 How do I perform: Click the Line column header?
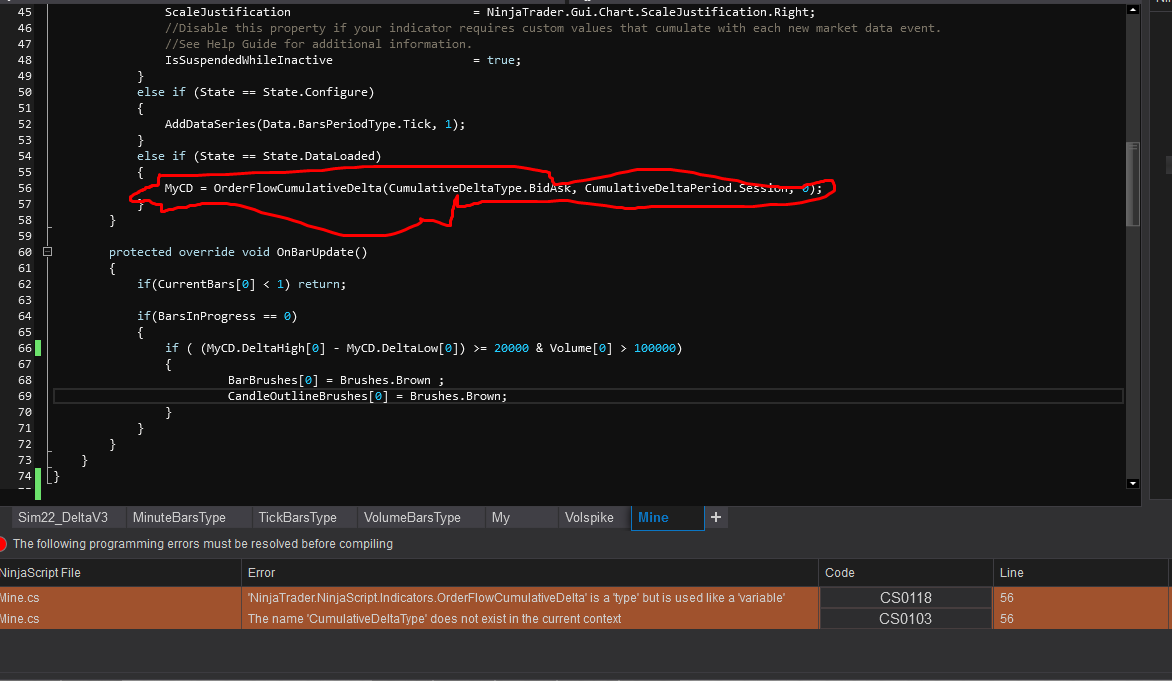(1080, 573)
